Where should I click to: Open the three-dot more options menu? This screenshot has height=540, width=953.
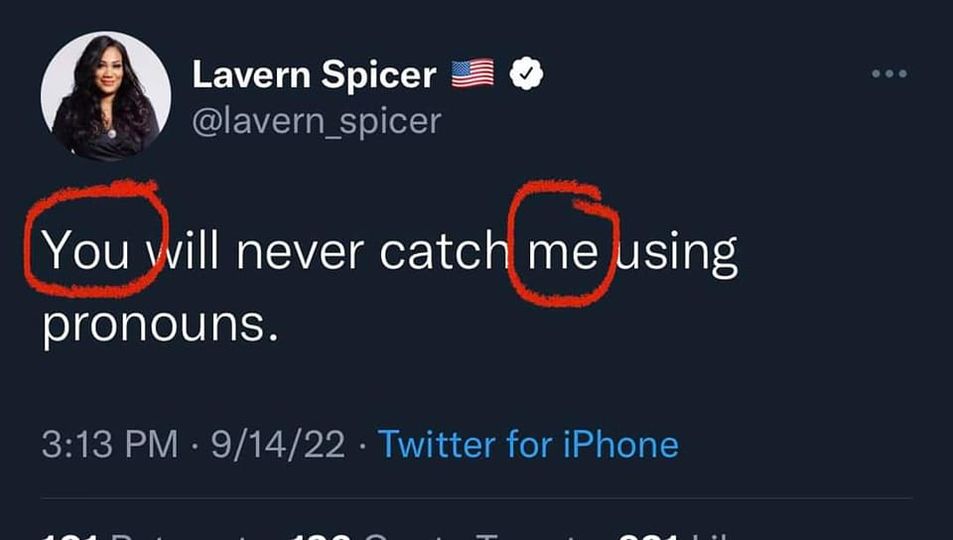point(887,74)
